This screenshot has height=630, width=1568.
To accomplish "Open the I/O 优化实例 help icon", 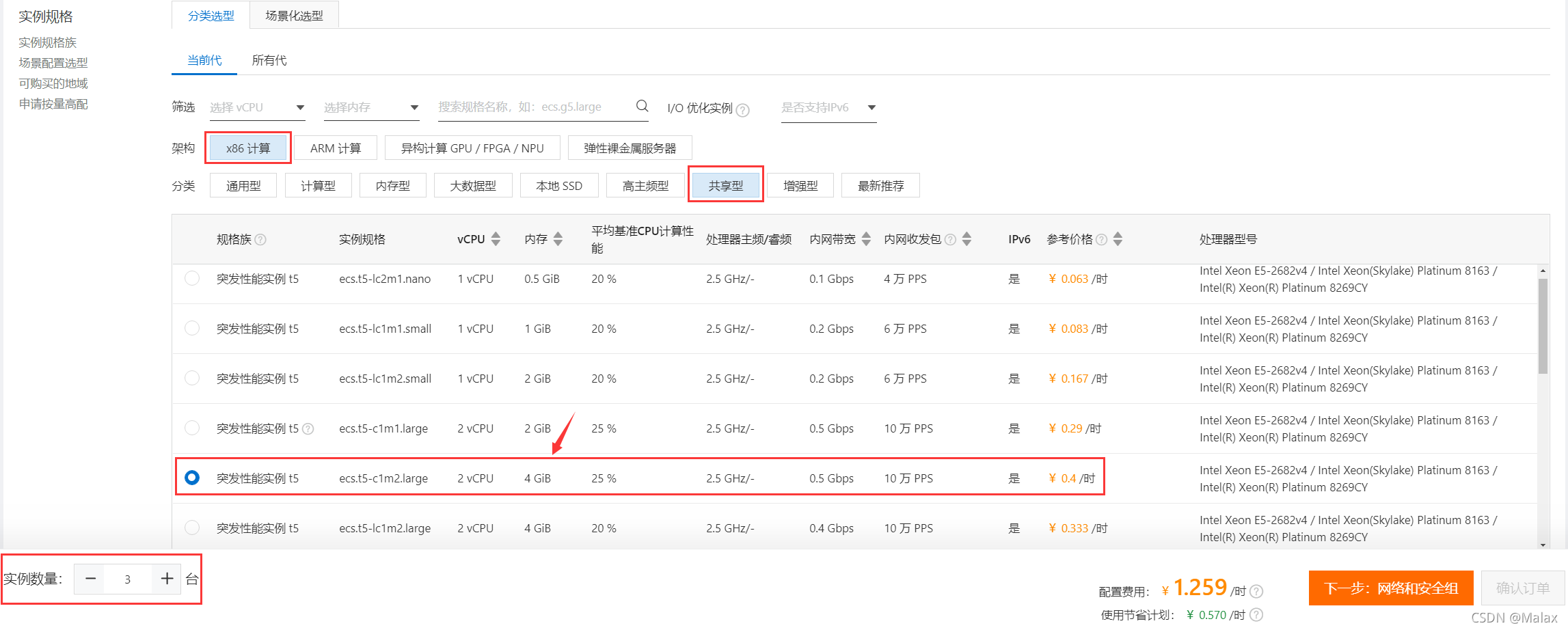I will click(x=742, y=110).
